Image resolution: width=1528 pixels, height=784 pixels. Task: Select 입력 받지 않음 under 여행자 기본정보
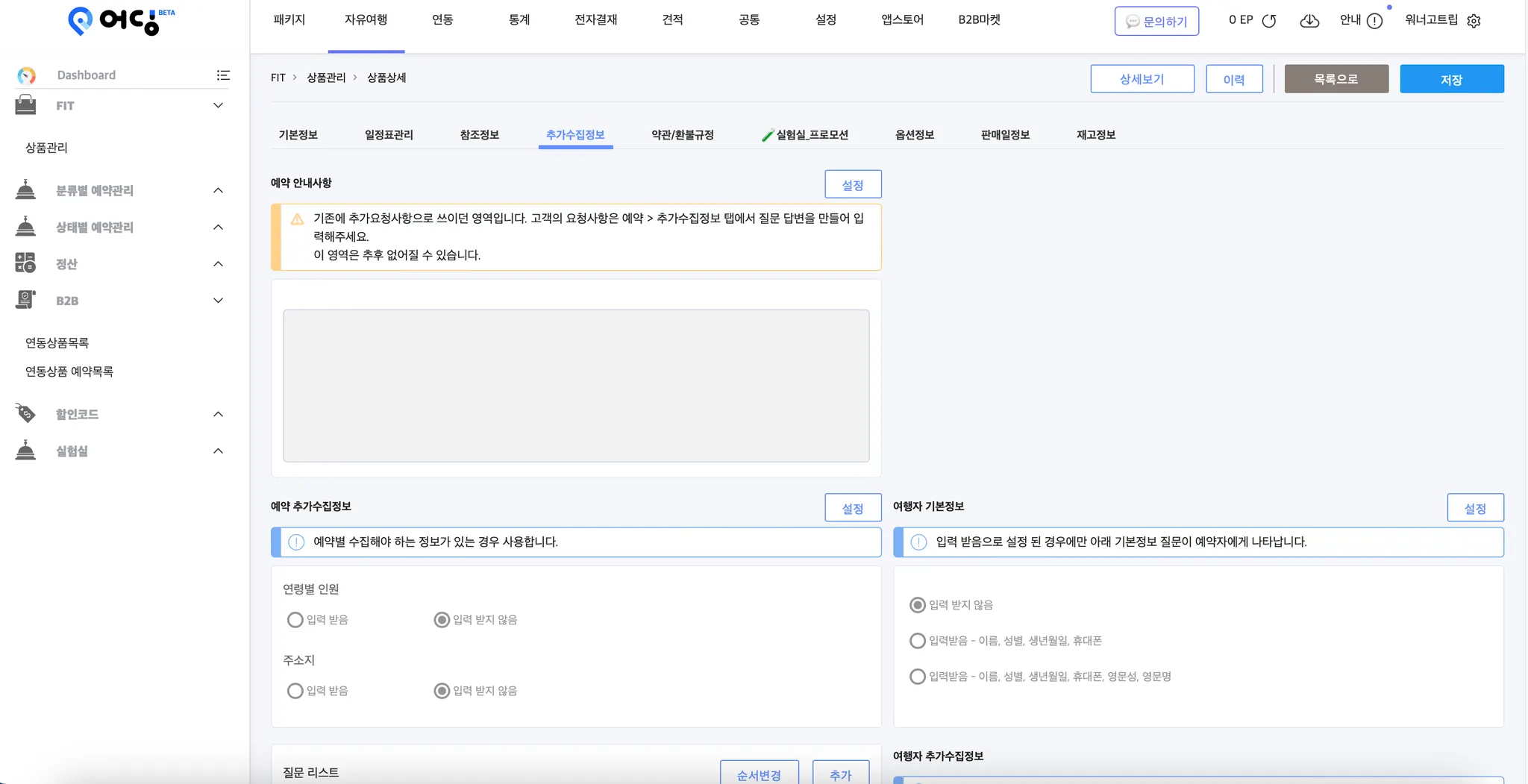tap(918, 605)
